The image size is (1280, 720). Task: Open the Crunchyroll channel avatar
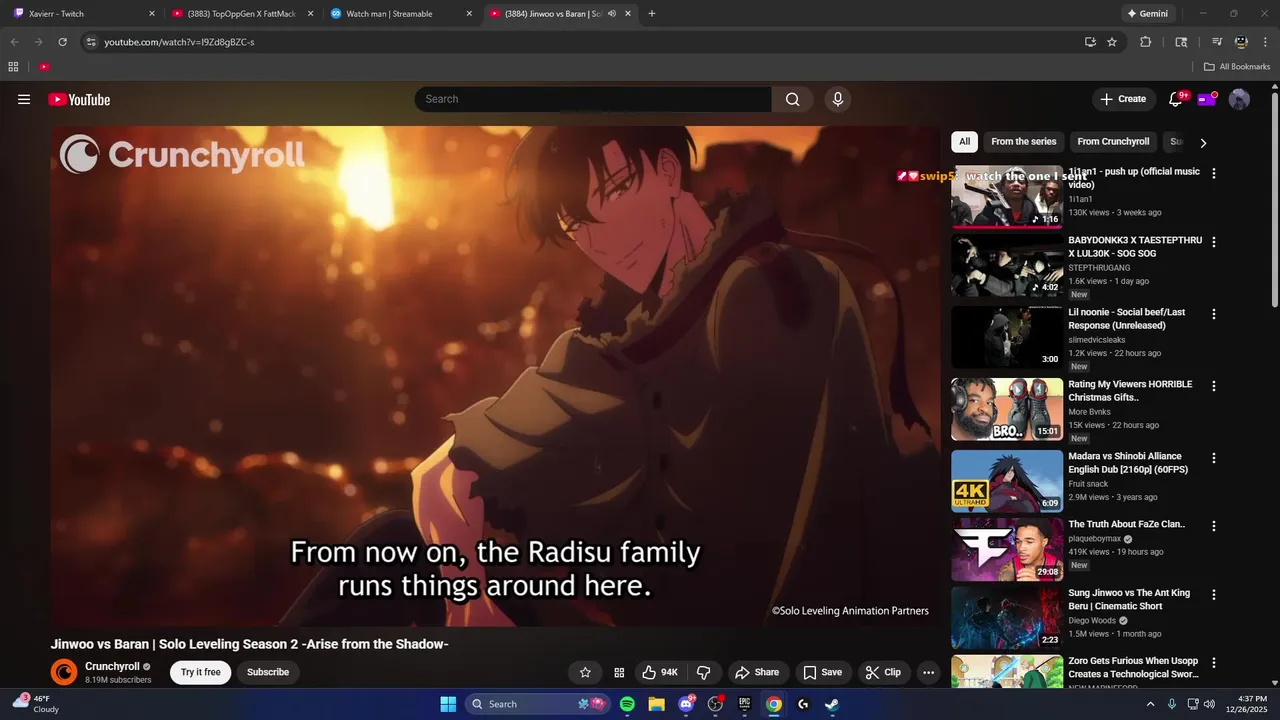click(64, 672)
